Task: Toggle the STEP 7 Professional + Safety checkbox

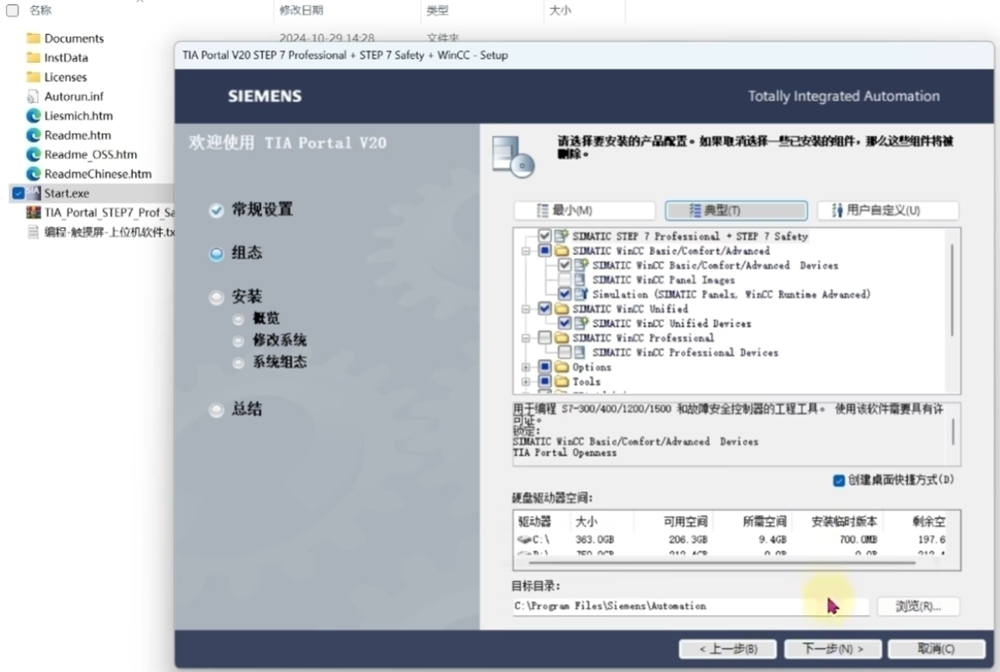Action: pyautogui.click(x=545, y=236)
